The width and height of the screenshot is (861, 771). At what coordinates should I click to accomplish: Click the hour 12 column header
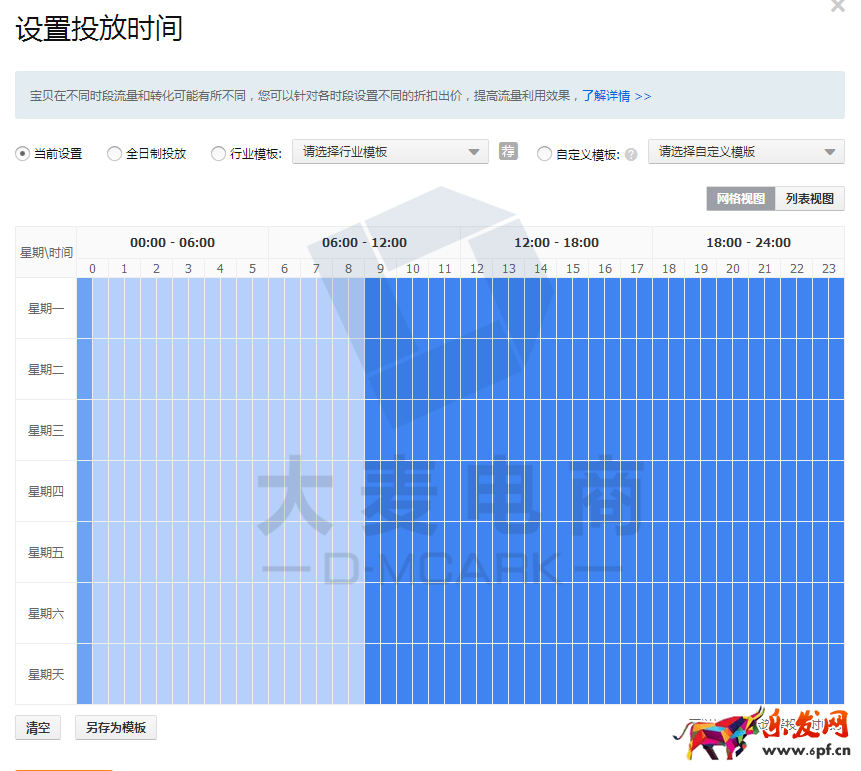click(x=477, y=268)
